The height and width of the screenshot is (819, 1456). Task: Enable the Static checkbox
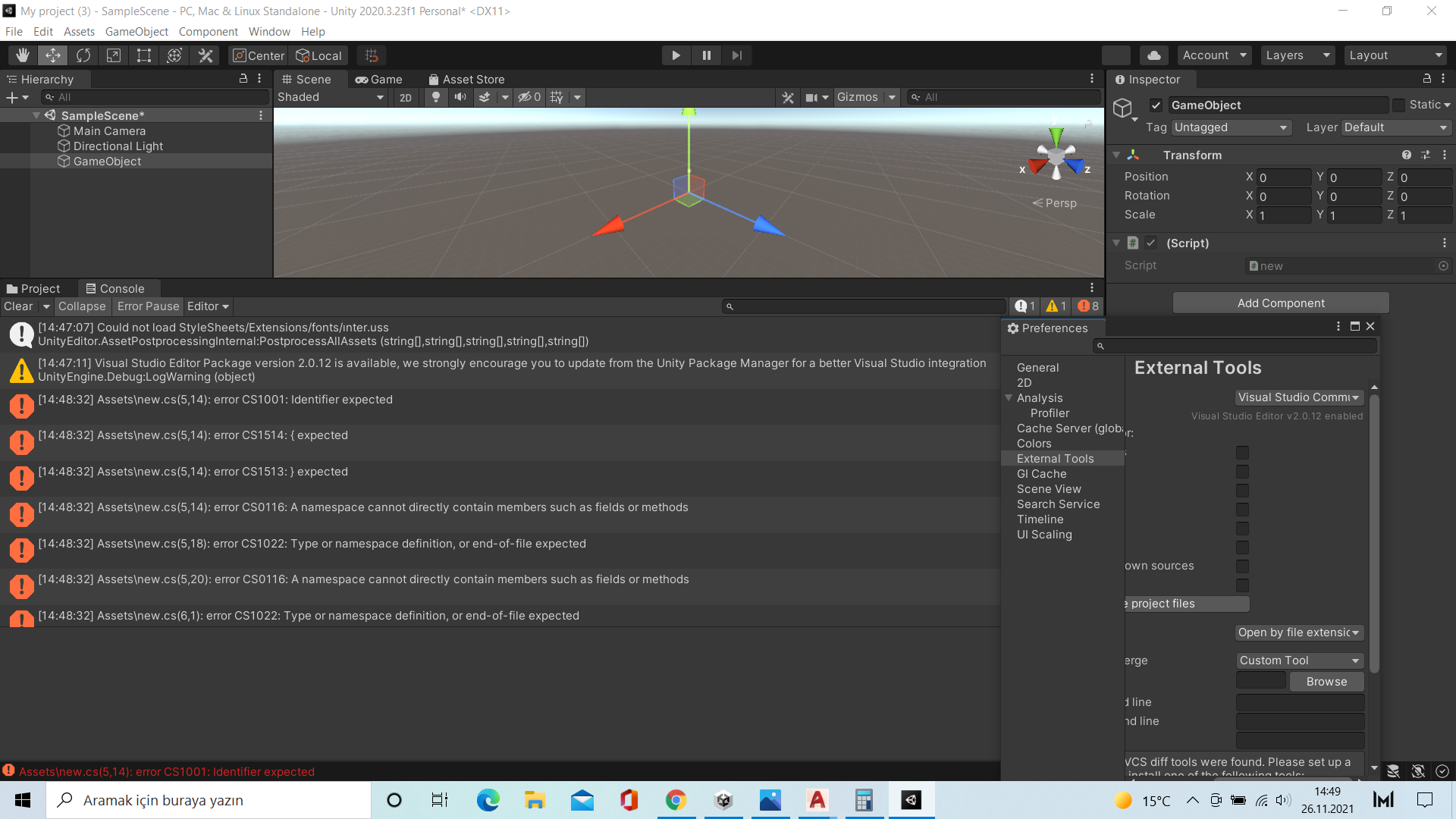[1399, 105]
